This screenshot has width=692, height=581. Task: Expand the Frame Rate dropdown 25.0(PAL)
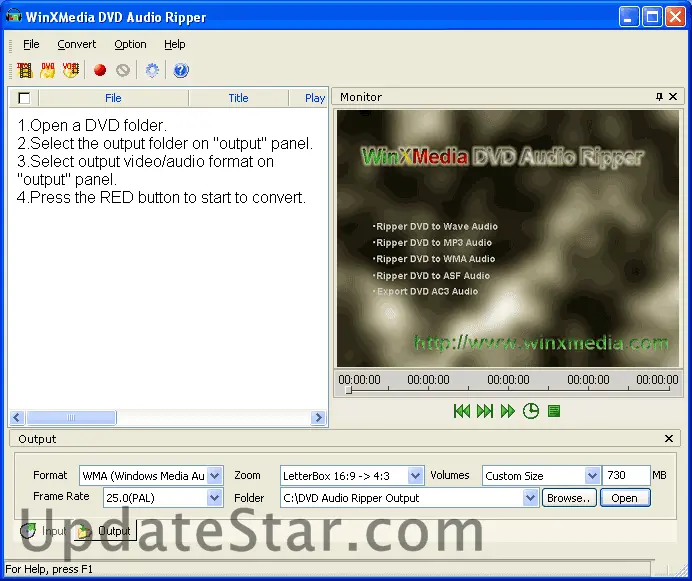point(214,498)
